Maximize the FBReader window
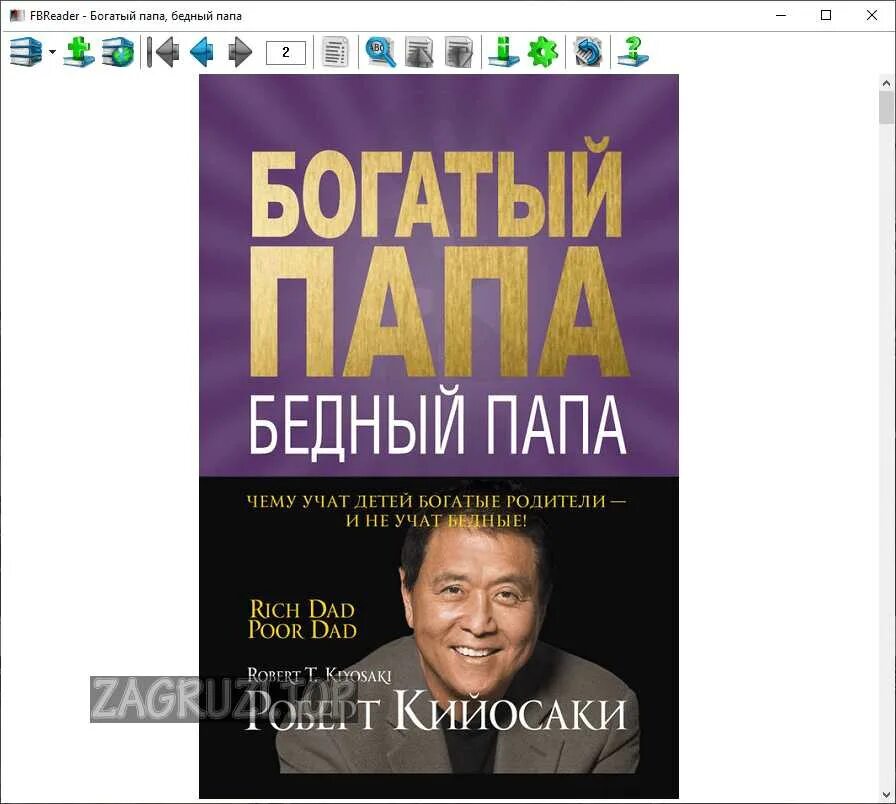The height and width of the screenshot is (804, 896). coord(826,15)
